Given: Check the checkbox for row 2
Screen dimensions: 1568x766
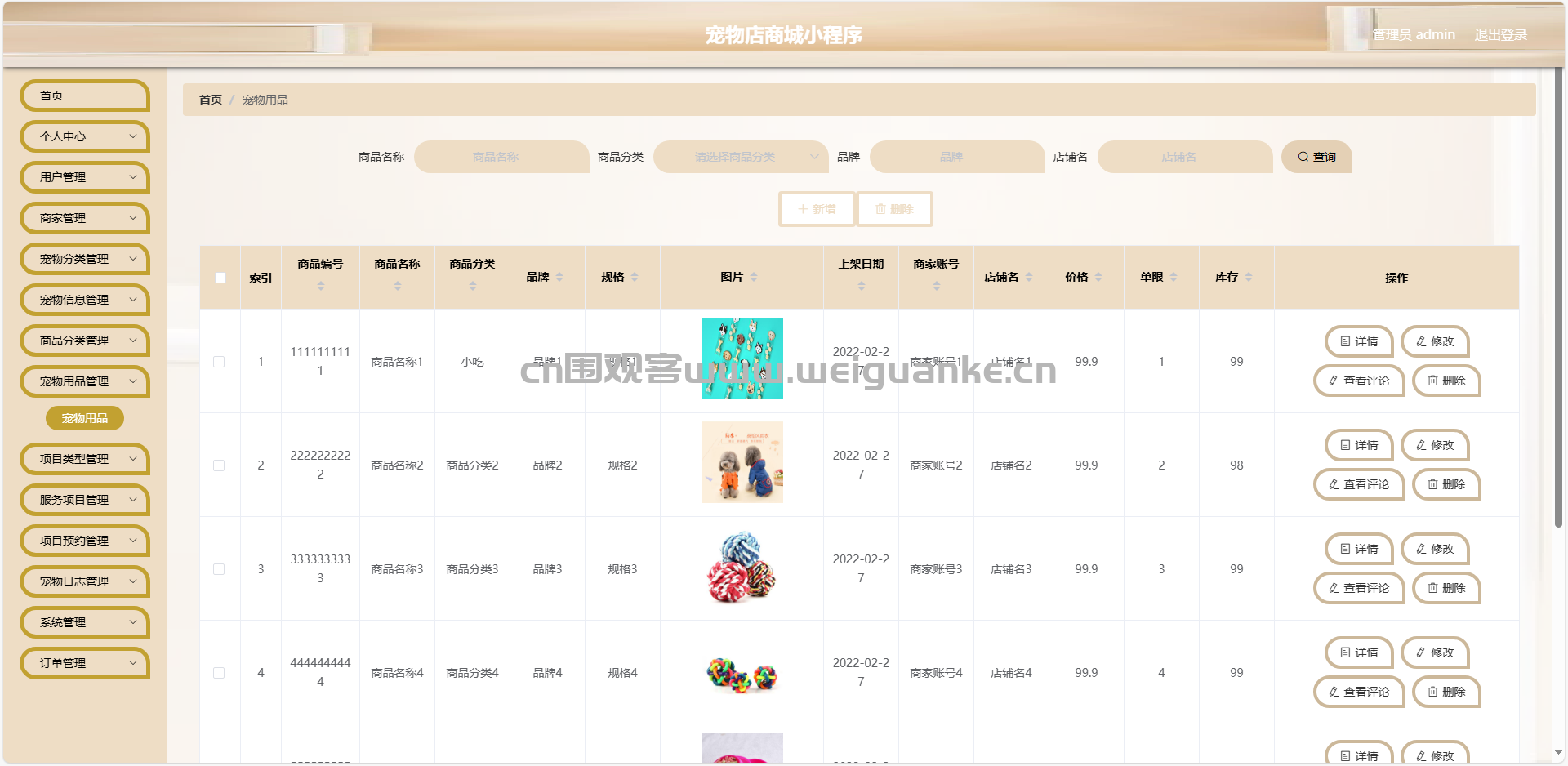Looking at the screenshot, I should pos(219,465).
